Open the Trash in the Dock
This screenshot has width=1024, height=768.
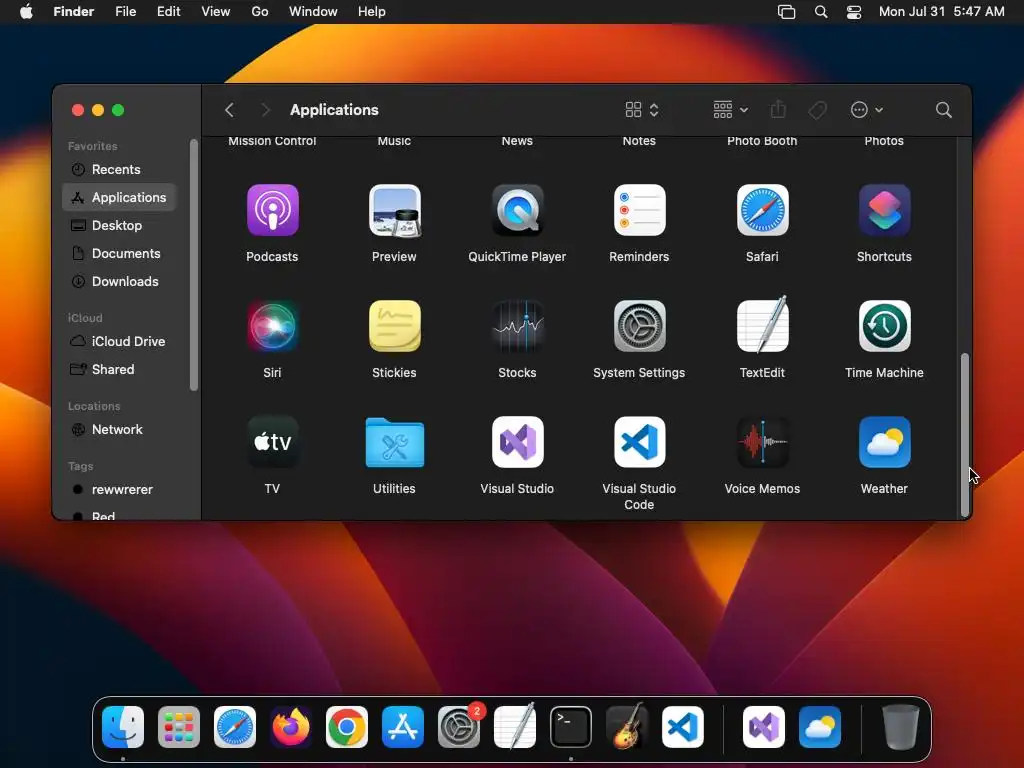[x=901, y=727]
